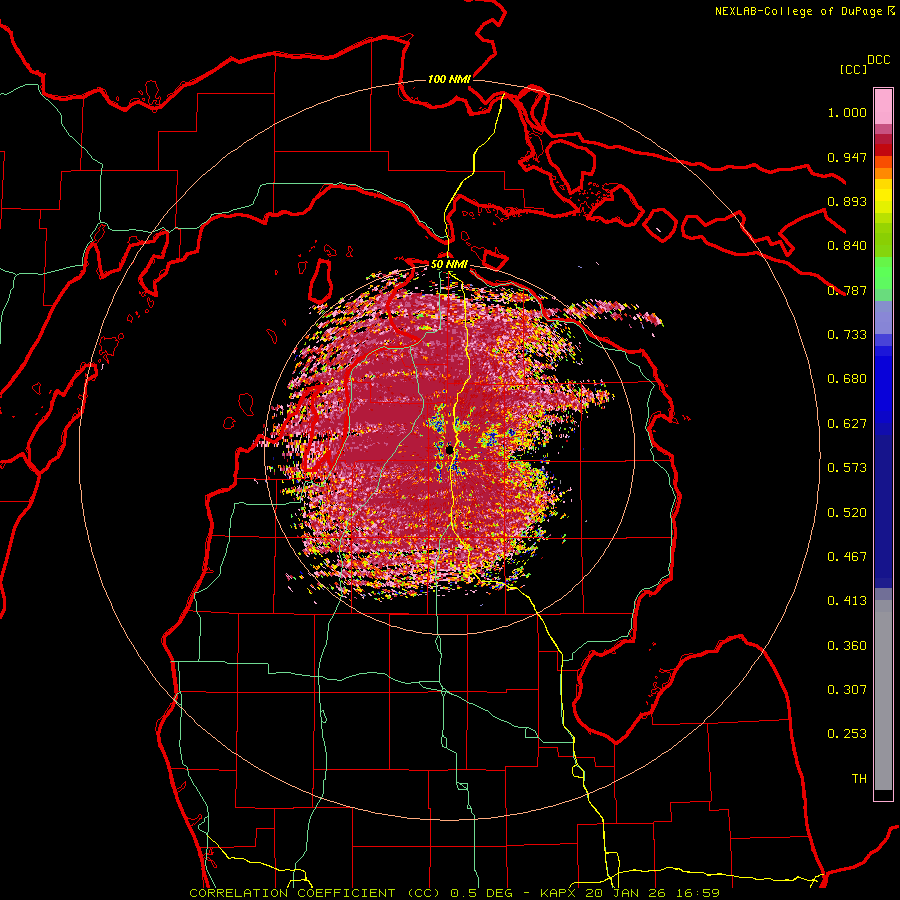Screen dimensions: 900x900
Task: Click the 0.680 legend value
Action: (x=847, y=379)
